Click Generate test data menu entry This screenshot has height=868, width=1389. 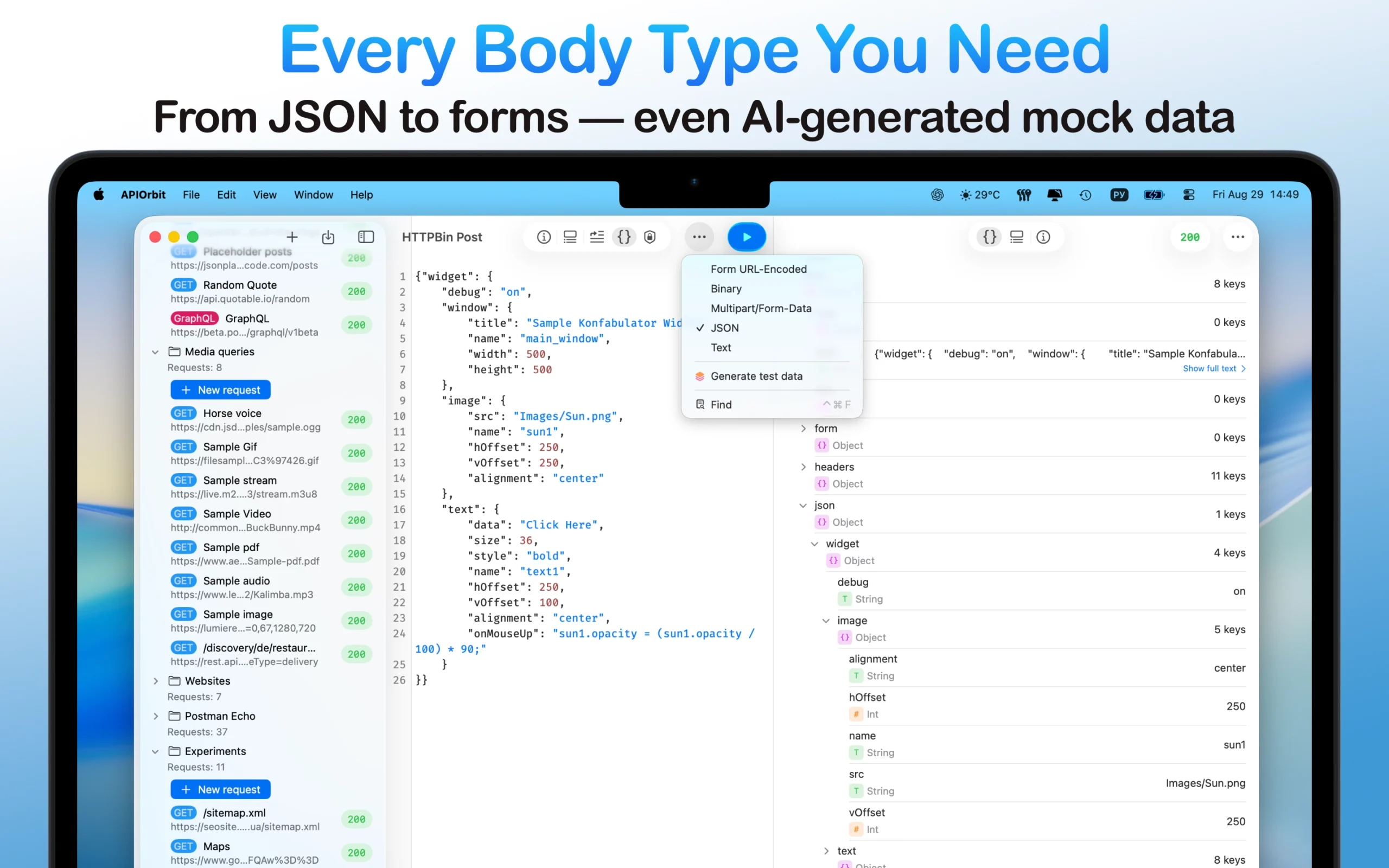pyautogui.click(x=756, y=376)
